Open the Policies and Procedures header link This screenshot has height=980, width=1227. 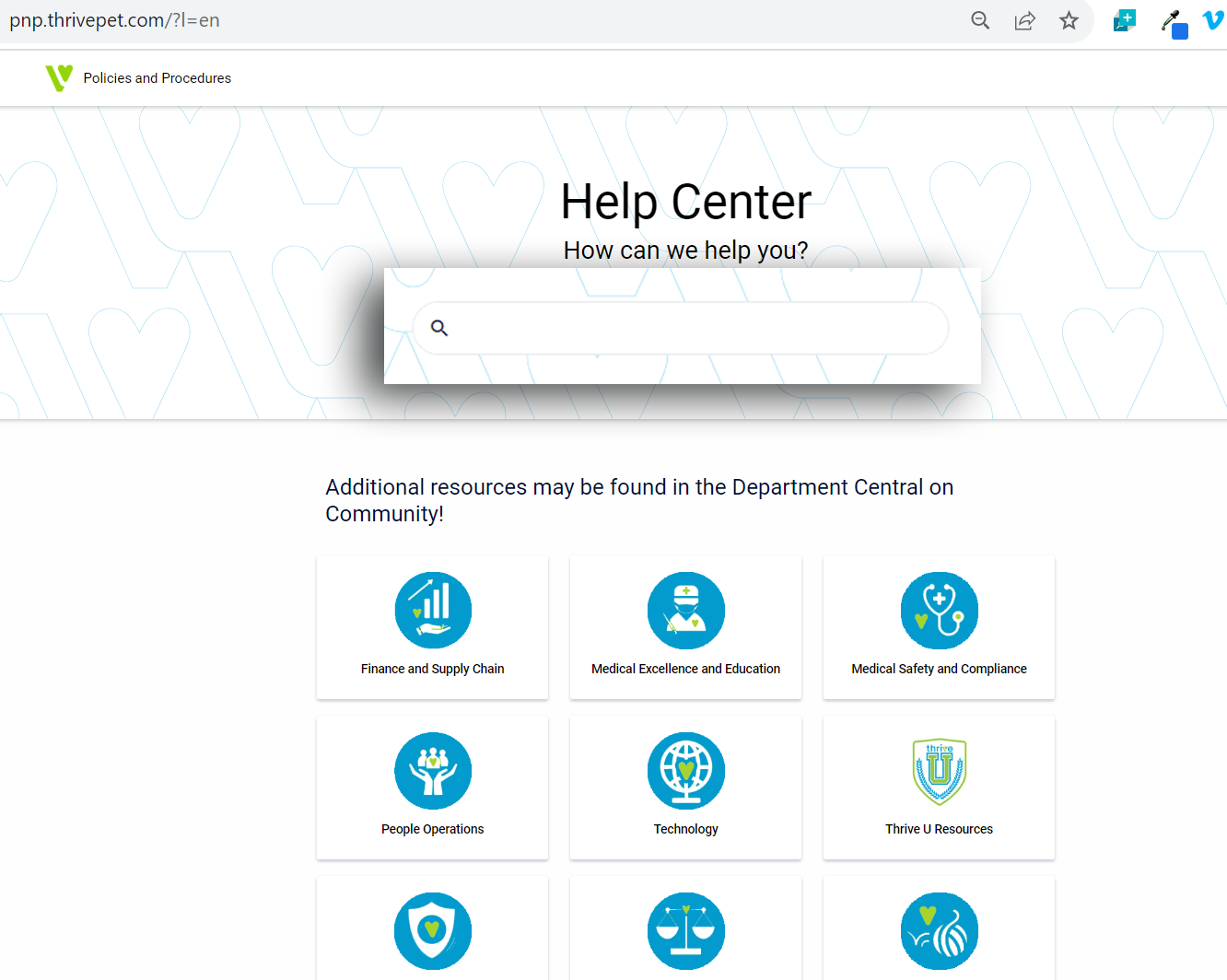coord(158,78)
